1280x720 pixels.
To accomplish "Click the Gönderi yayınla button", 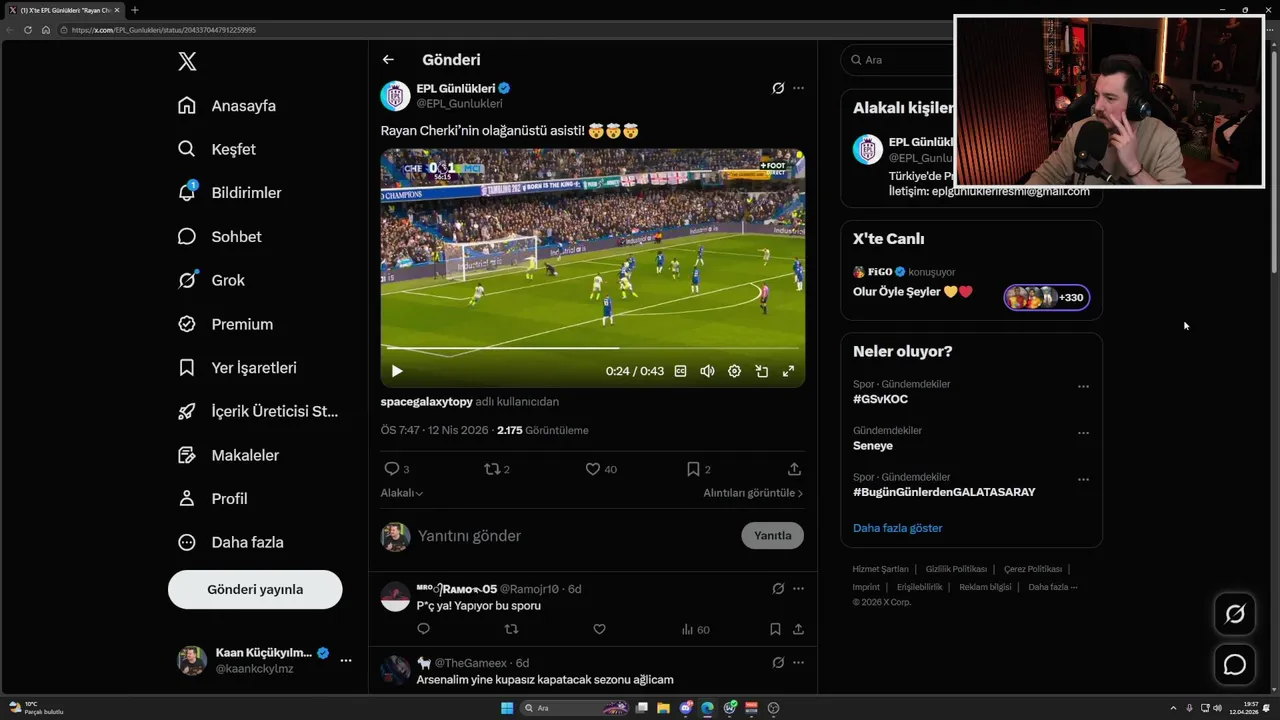I will point(255,589).
